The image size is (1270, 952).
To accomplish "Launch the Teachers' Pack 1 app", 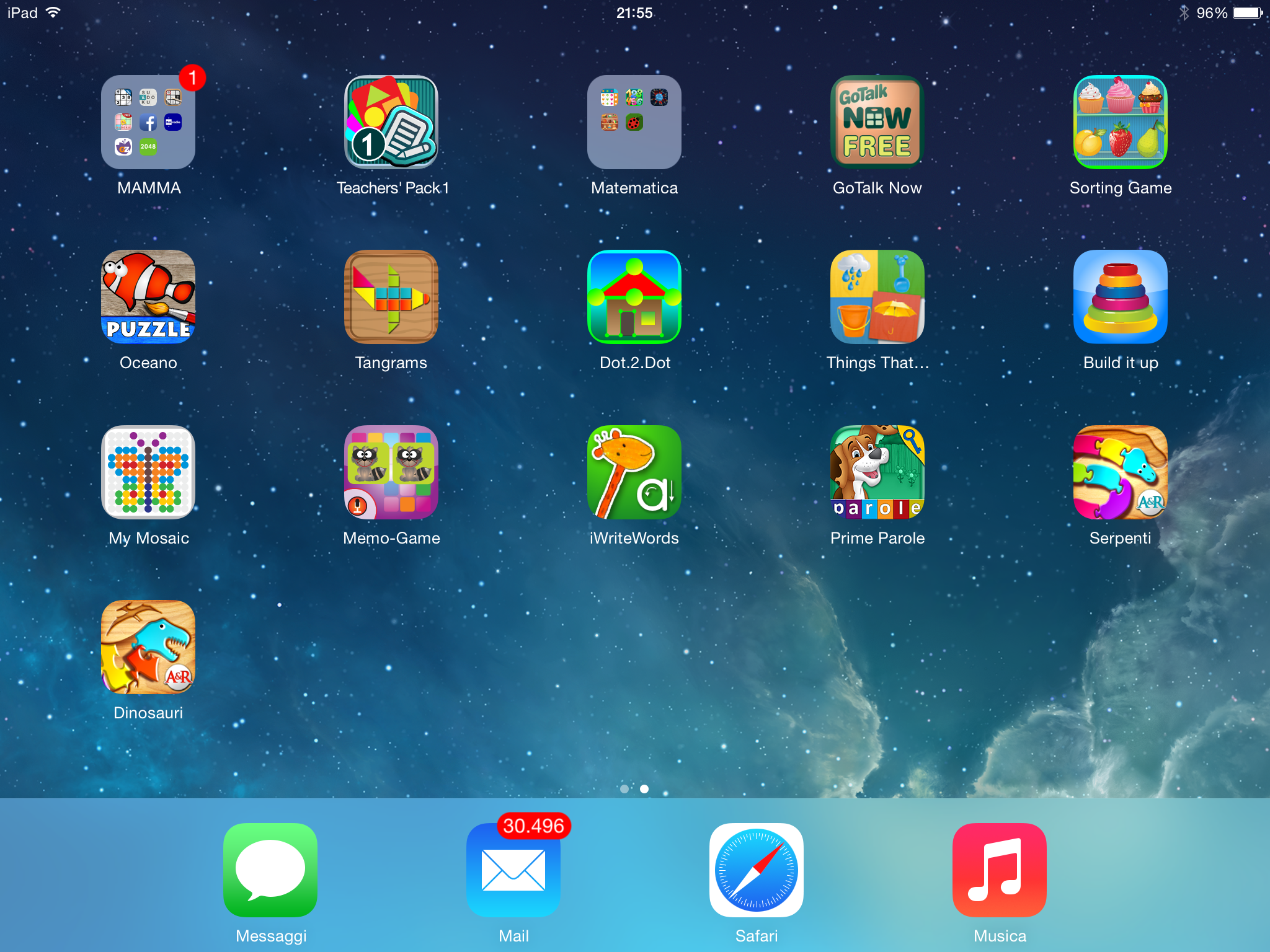I will (x=391, y=122).
